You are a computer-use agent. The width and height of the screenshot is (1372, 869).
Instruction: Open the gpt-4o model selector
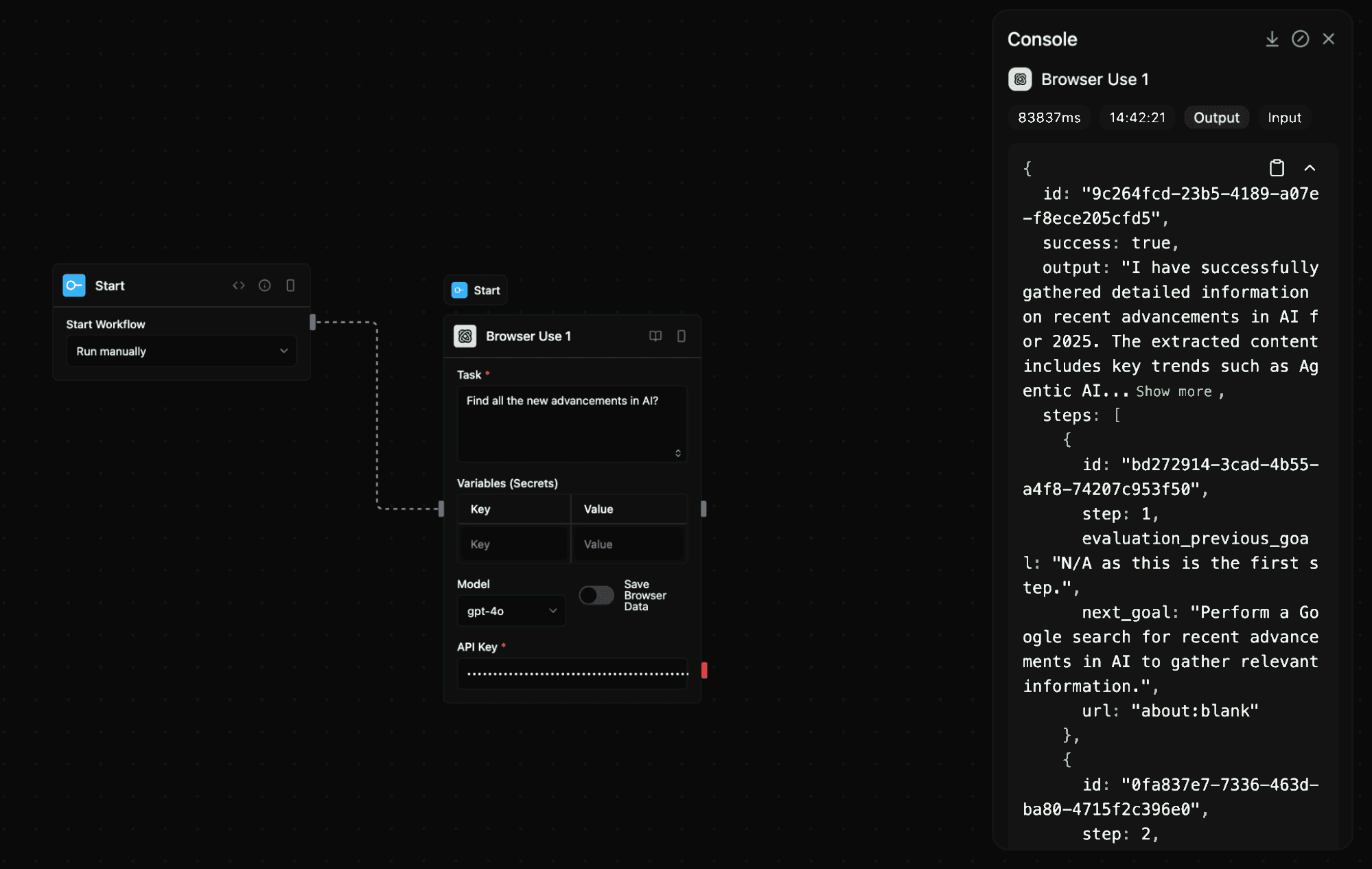click(x=511, y=610)
